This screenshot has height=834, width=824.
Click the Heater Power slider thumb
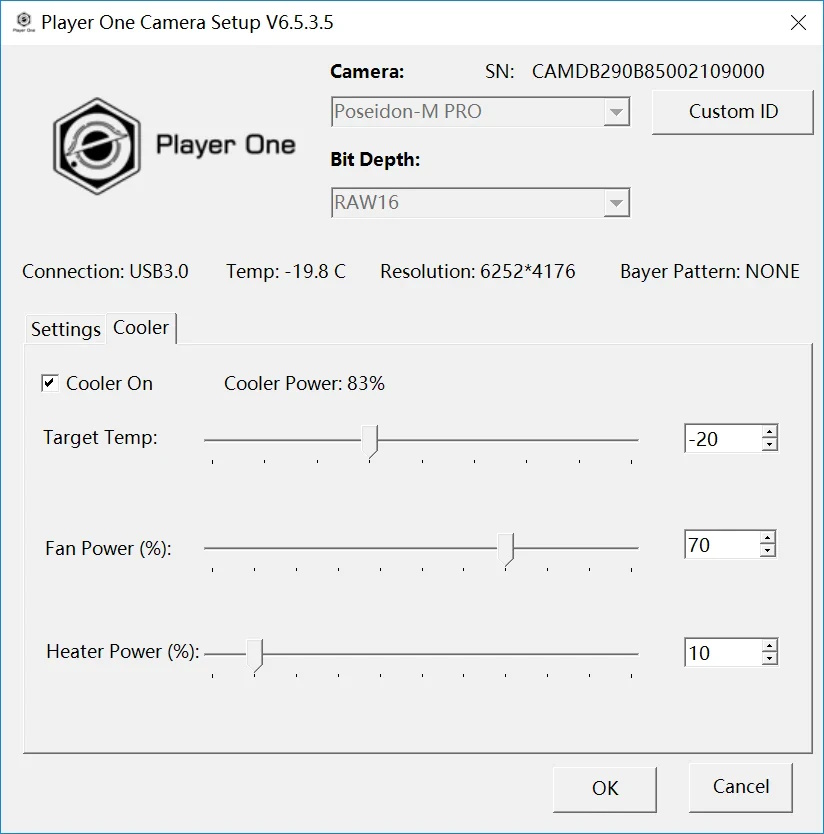click(x=255, y=655)
